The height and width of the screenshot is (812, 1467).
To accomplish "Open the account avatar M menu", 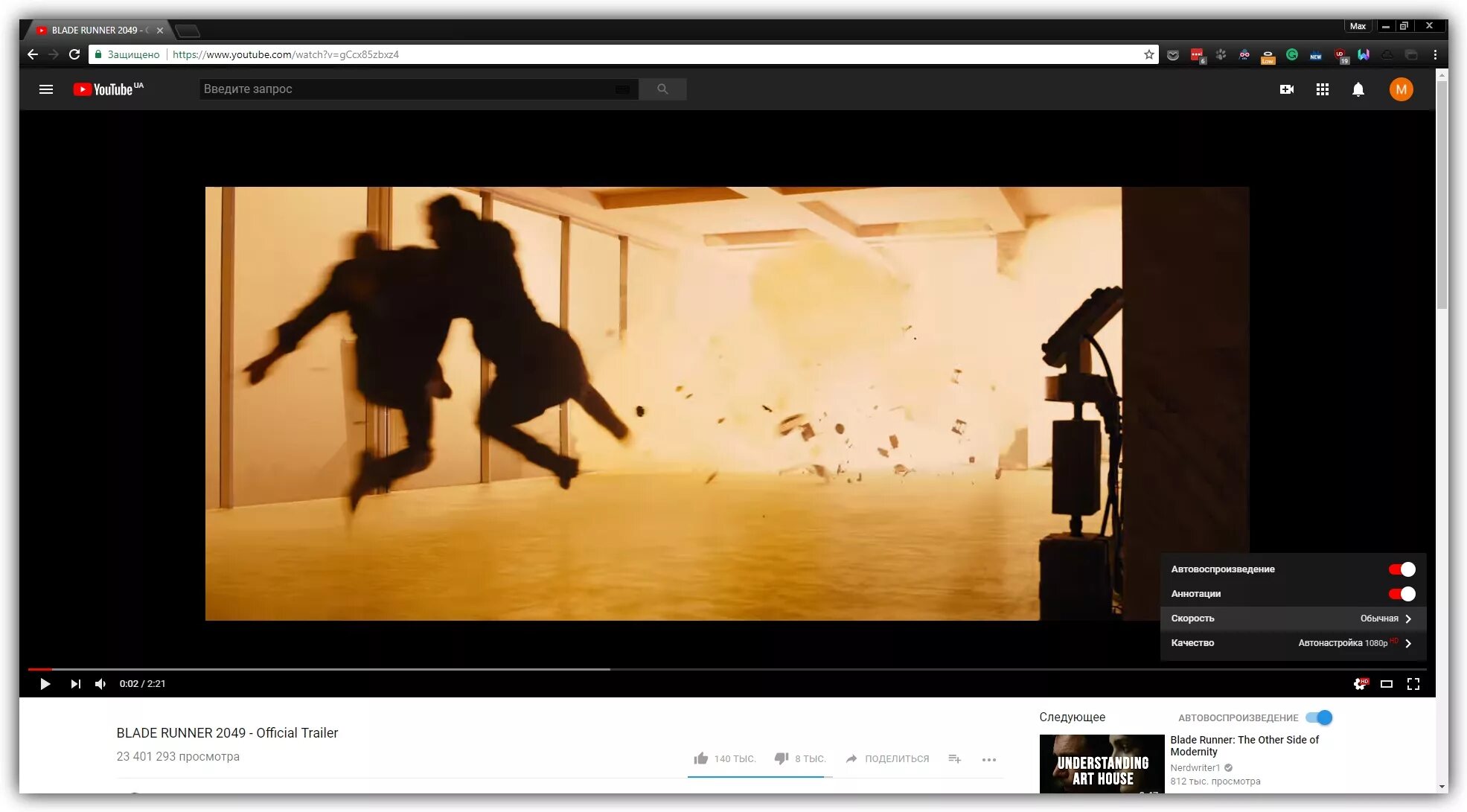I will 1402,89.
